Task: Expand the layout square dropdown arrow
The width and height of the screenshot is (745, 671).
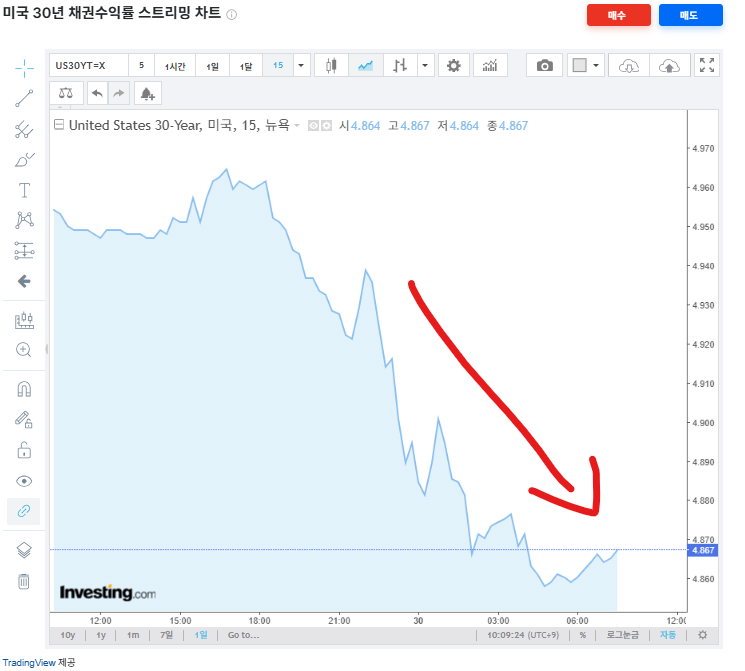Action: [596, 66]
